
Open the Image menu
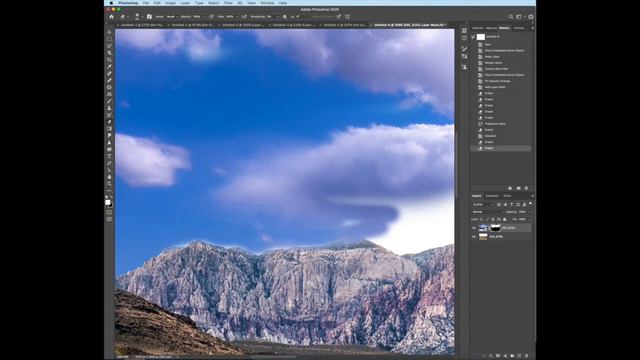(x=170, y=3)
